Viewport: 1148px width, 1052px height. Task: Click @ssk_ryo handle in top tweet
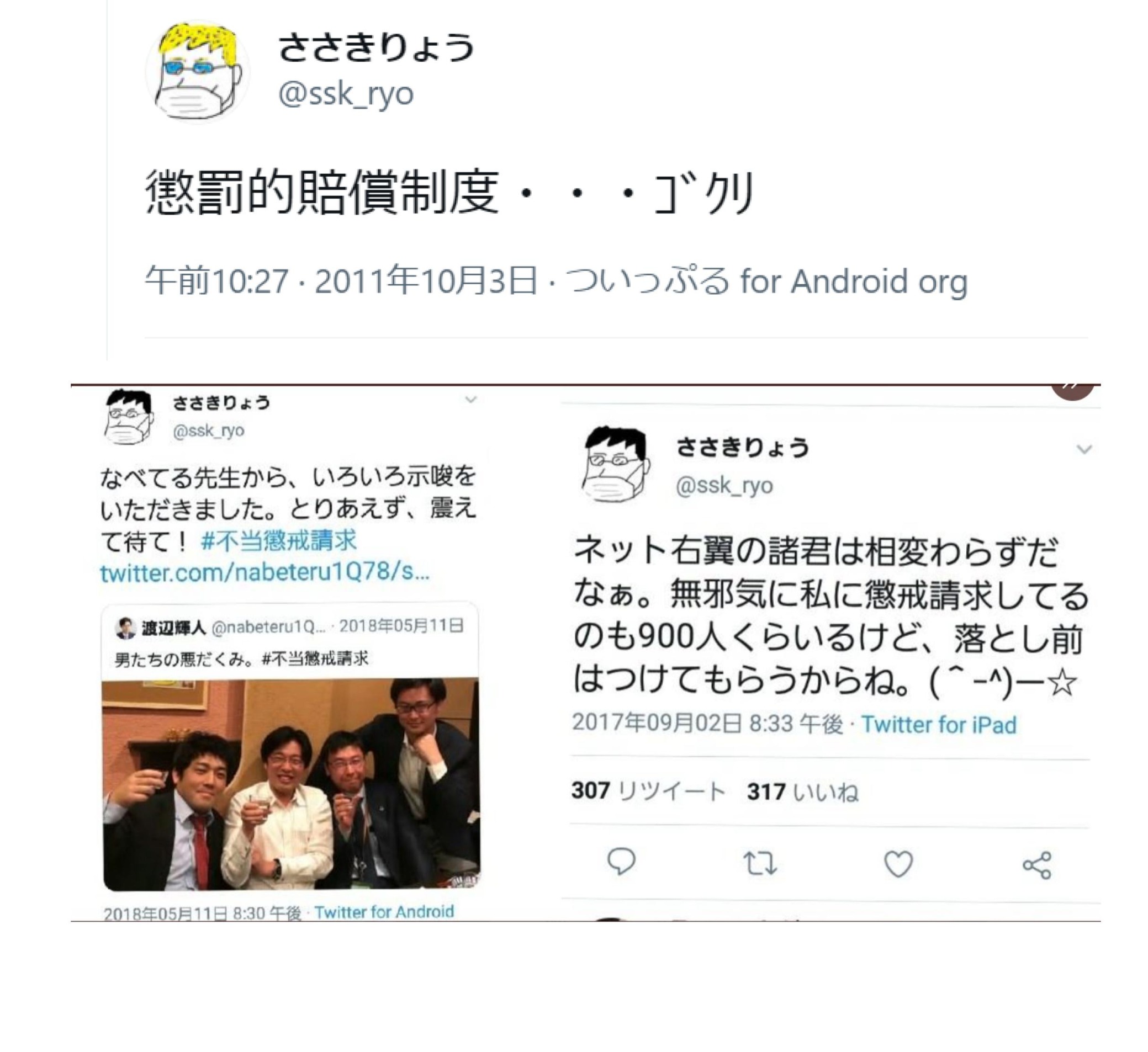346,93
